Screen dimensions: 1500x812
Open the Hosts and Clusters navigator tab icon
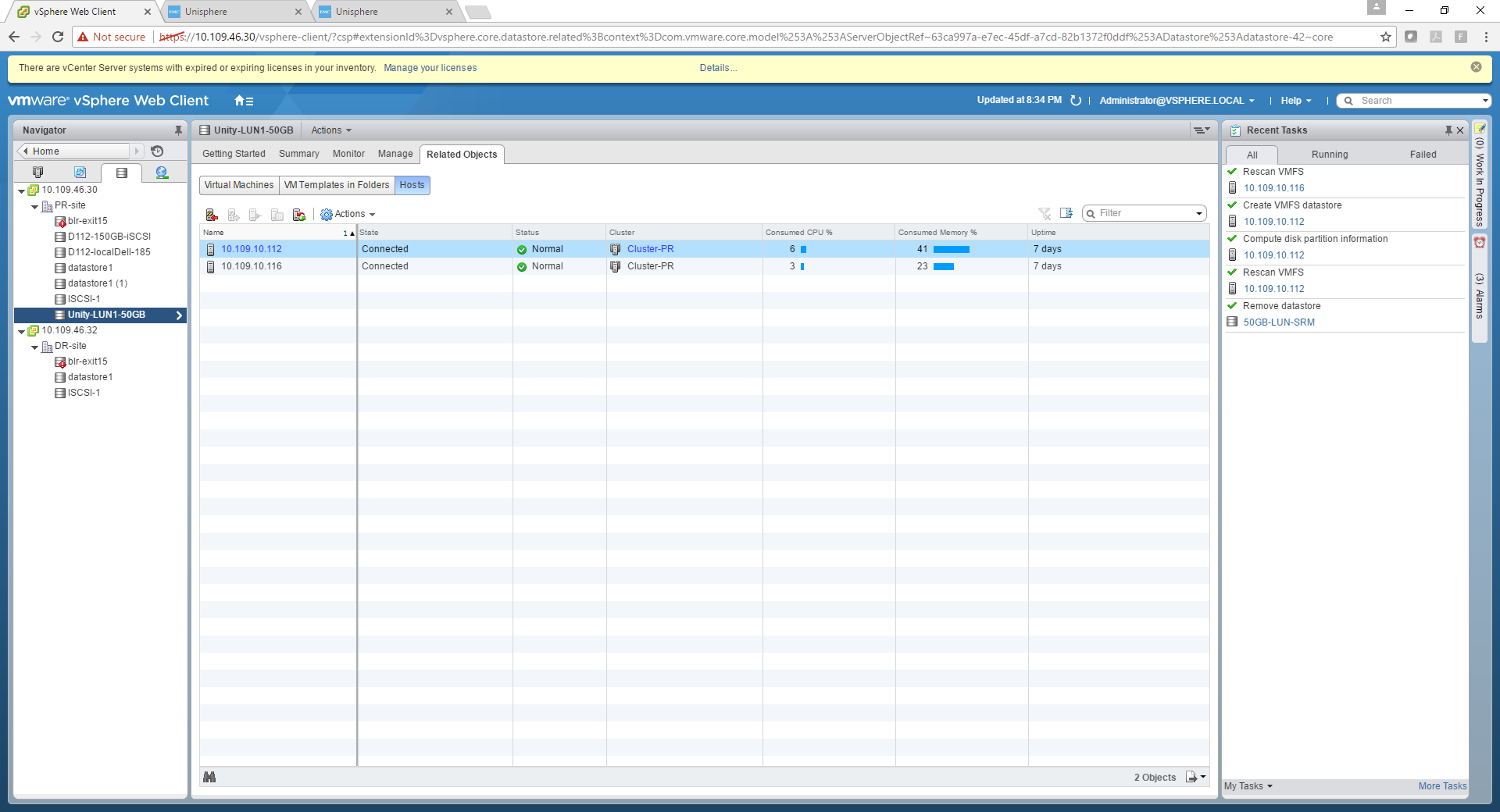(37, 173)
